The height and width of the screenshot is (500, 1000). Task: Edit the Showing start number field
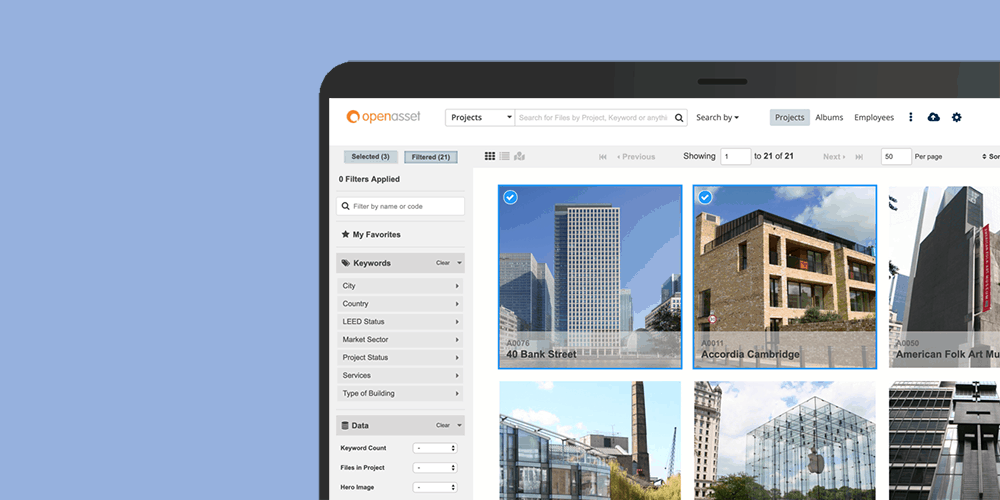pyautogui.click(x=736, y=156)
